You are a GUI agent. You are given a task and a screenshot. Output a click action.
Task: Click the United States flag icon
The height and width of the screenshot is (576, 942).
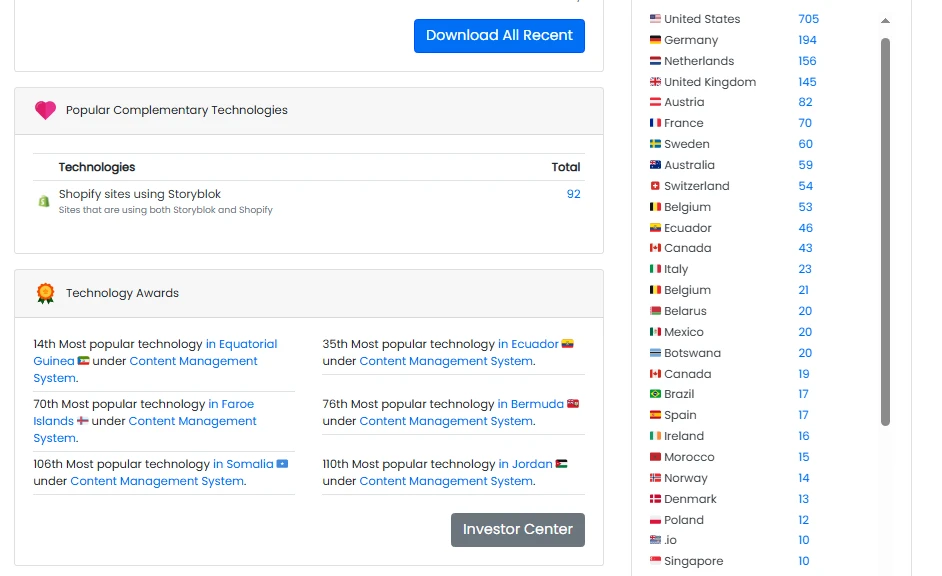655,19
